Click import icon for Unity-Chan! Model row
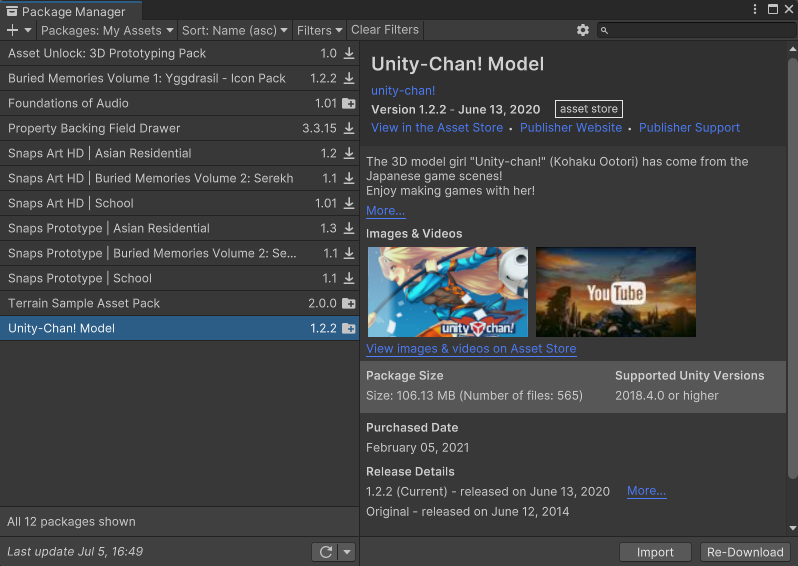Viewport: 798px width, 566px height. (x=349, y=328)
